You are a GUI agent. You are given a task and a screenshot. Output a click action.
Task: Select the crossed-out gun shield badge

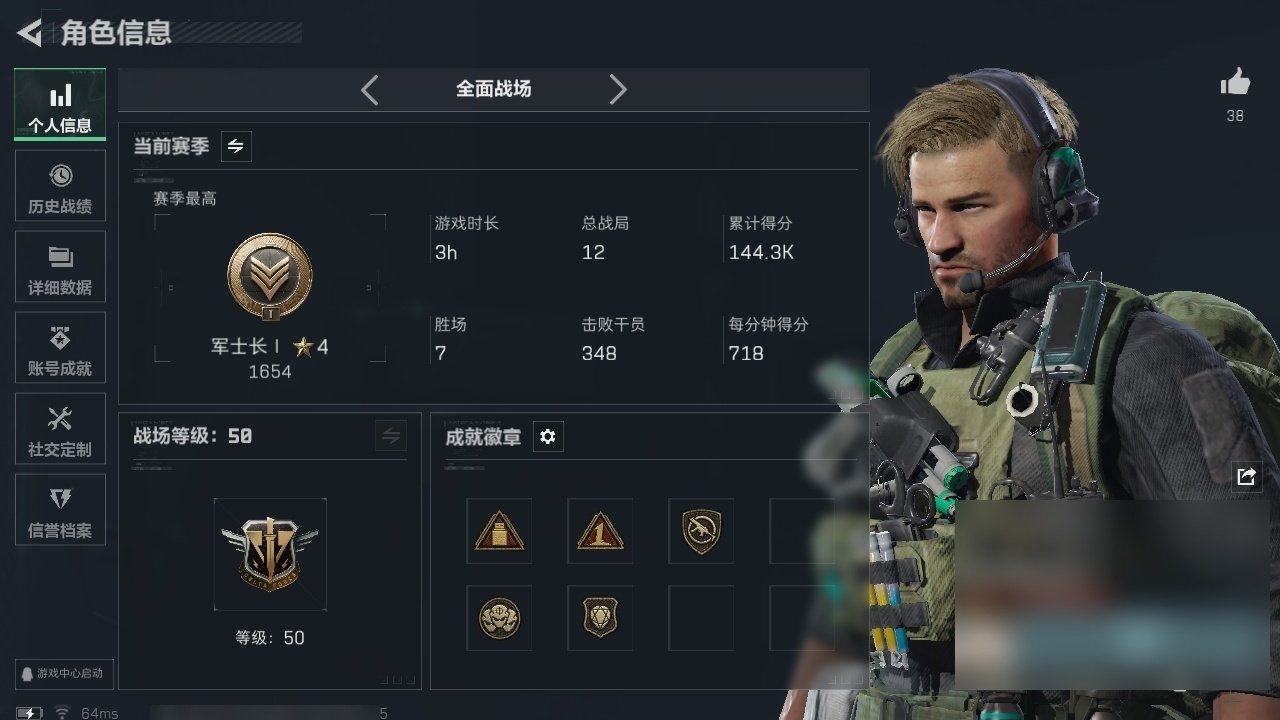(x=701, y=531)
